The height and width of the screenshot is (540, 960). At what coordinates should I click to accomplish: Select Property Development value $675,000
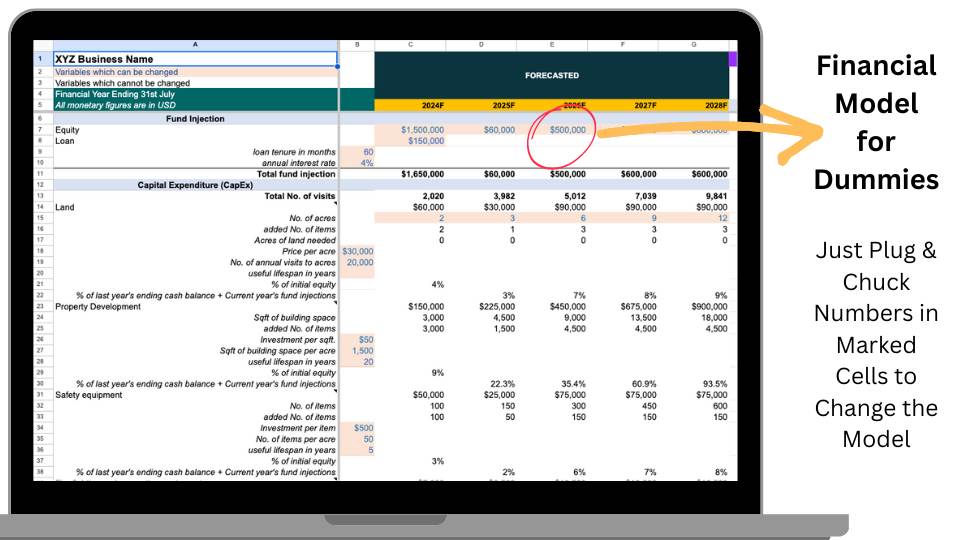638,306
